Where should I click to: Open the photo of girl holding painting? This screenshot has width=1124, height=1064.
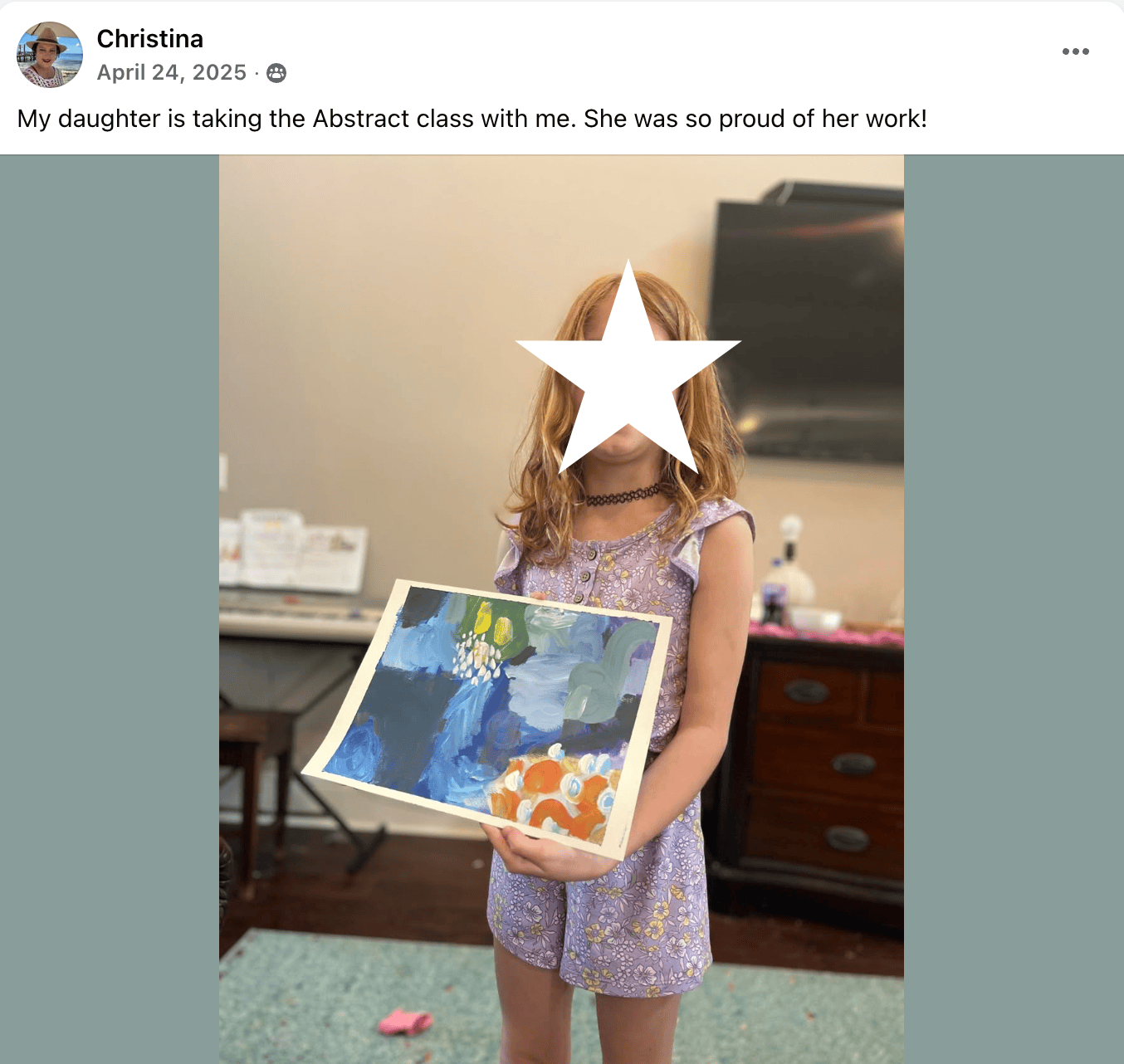coord(561,609)
